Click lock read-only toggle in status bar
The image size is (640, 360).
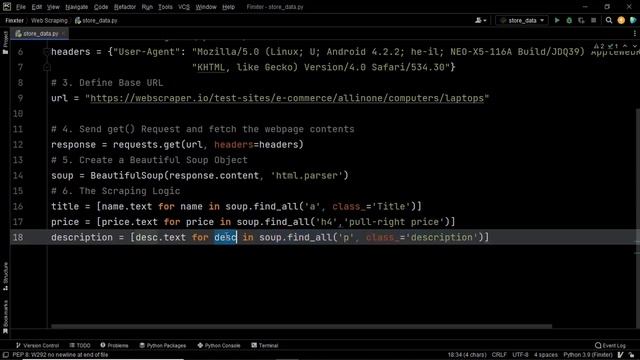pyautogui.click(x=632, y=355)
